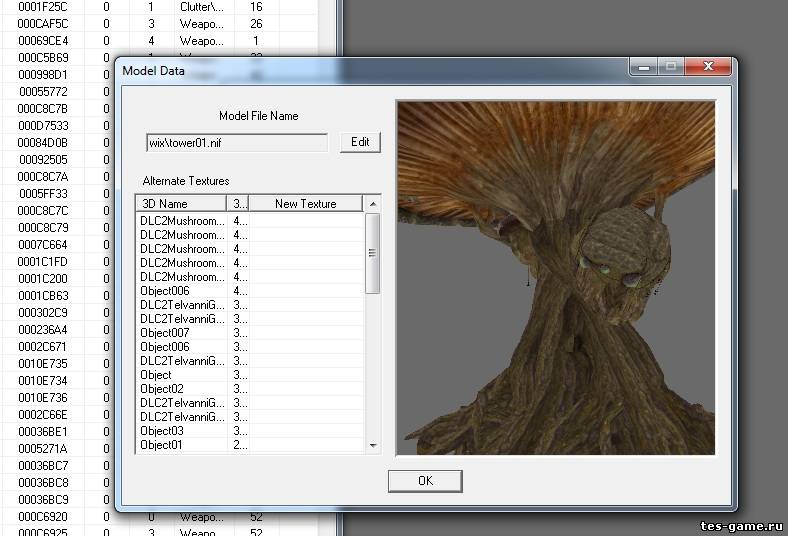Click the texture list scroll-up arrow
The width and height of the screenshot is (788, 536).
tap(372, 203)
